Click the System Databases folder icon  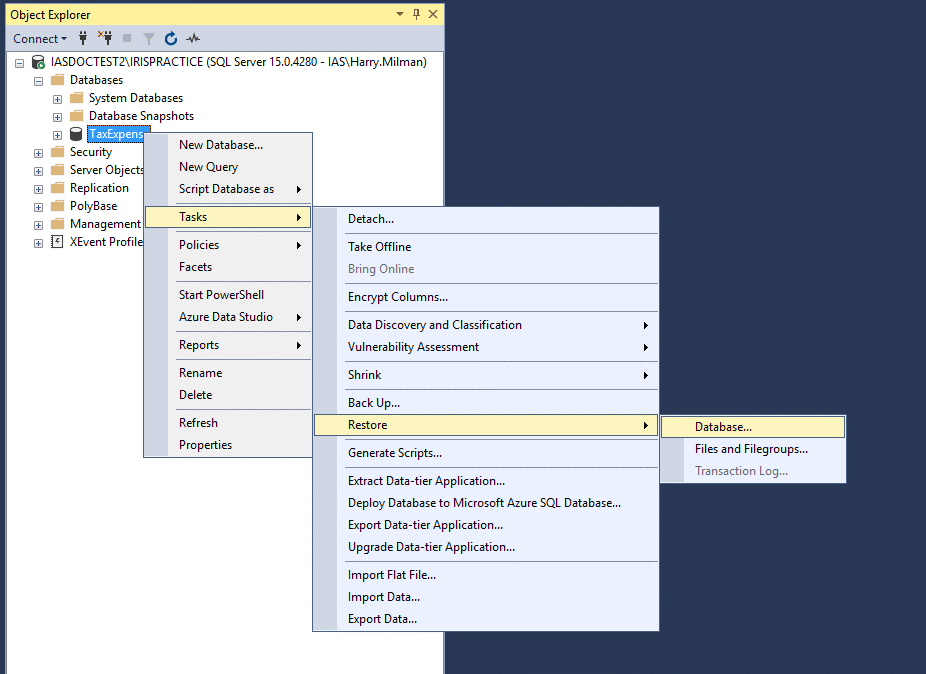76,97
